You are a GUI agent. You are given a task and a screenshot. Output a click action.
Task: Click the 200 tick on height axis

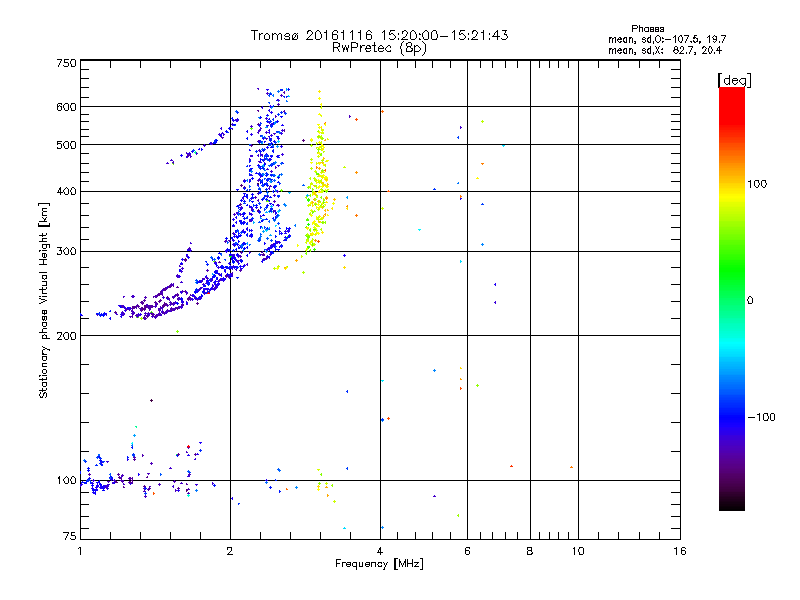click(x=66, y=336)
